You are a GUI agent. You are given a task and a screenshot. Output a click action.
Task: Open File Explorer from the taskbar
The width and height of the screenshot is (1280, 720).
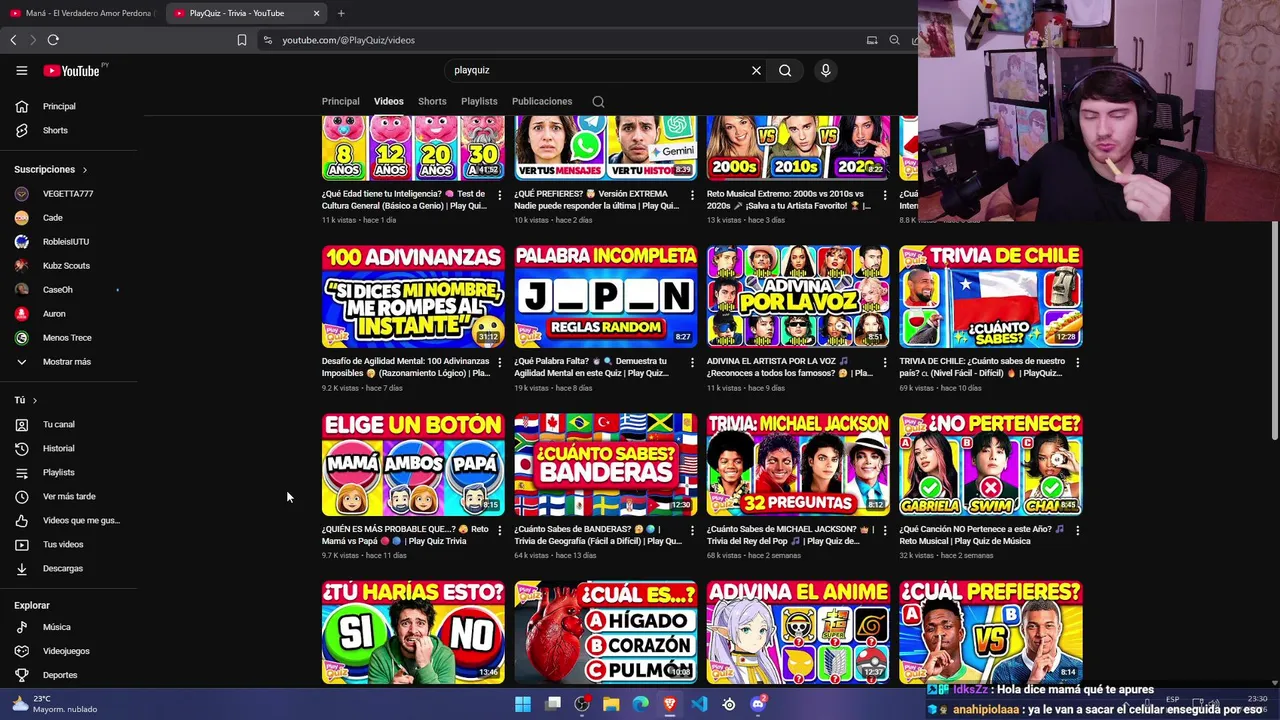coord(611,704)
